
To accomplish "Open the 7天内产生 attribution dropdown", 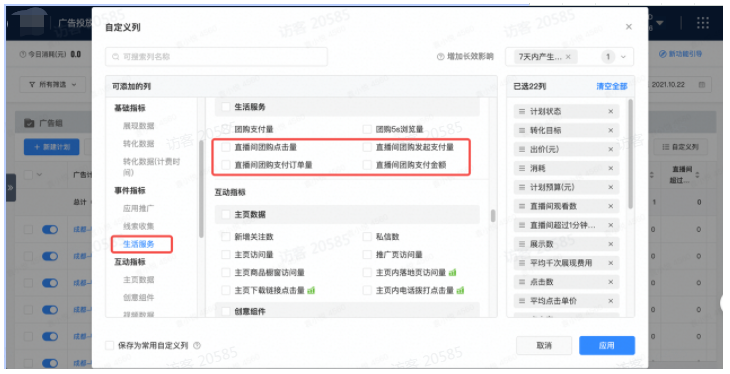I will [569, 57].
